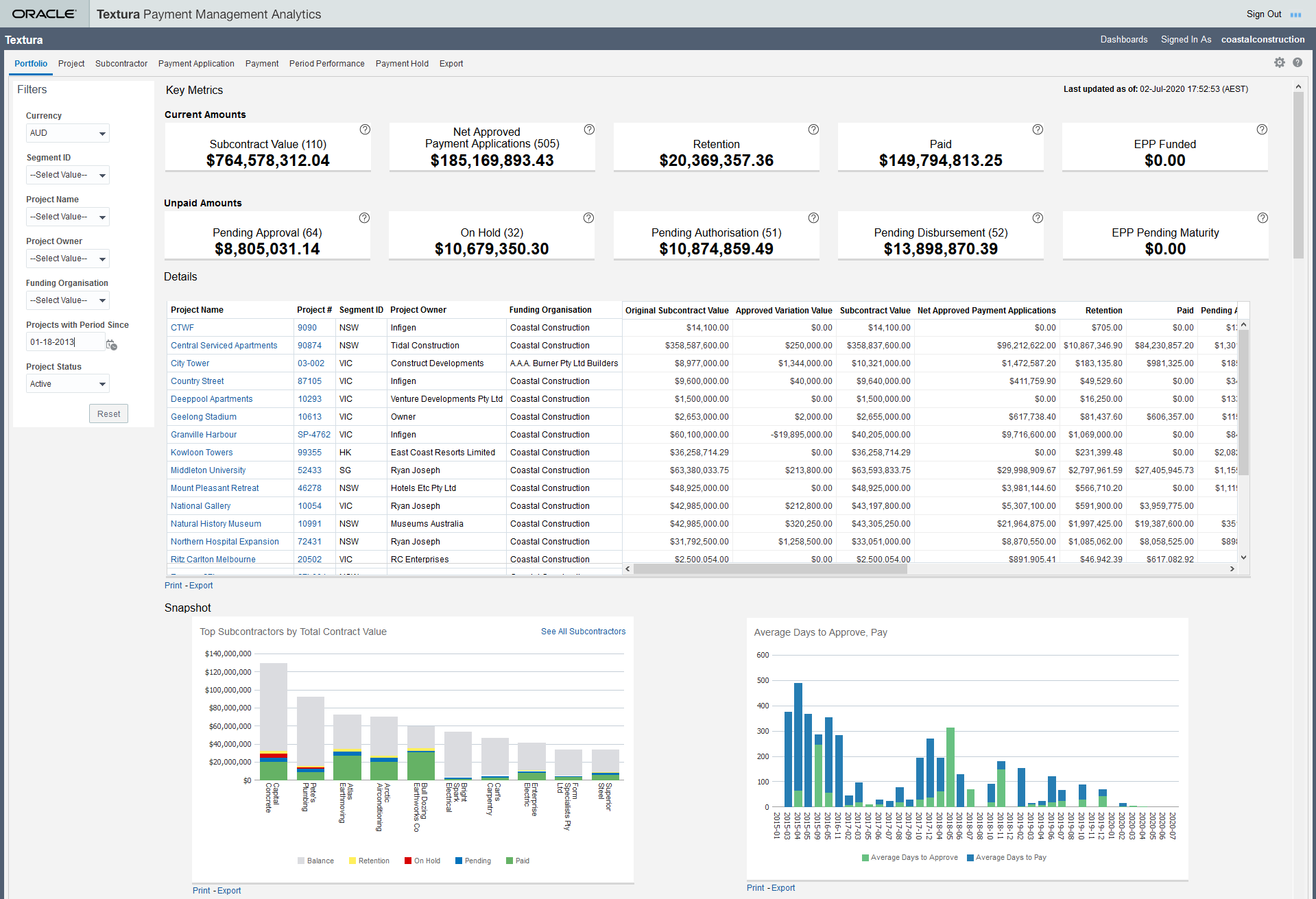Open the Kowloon Towers project link

coord(202,453)
